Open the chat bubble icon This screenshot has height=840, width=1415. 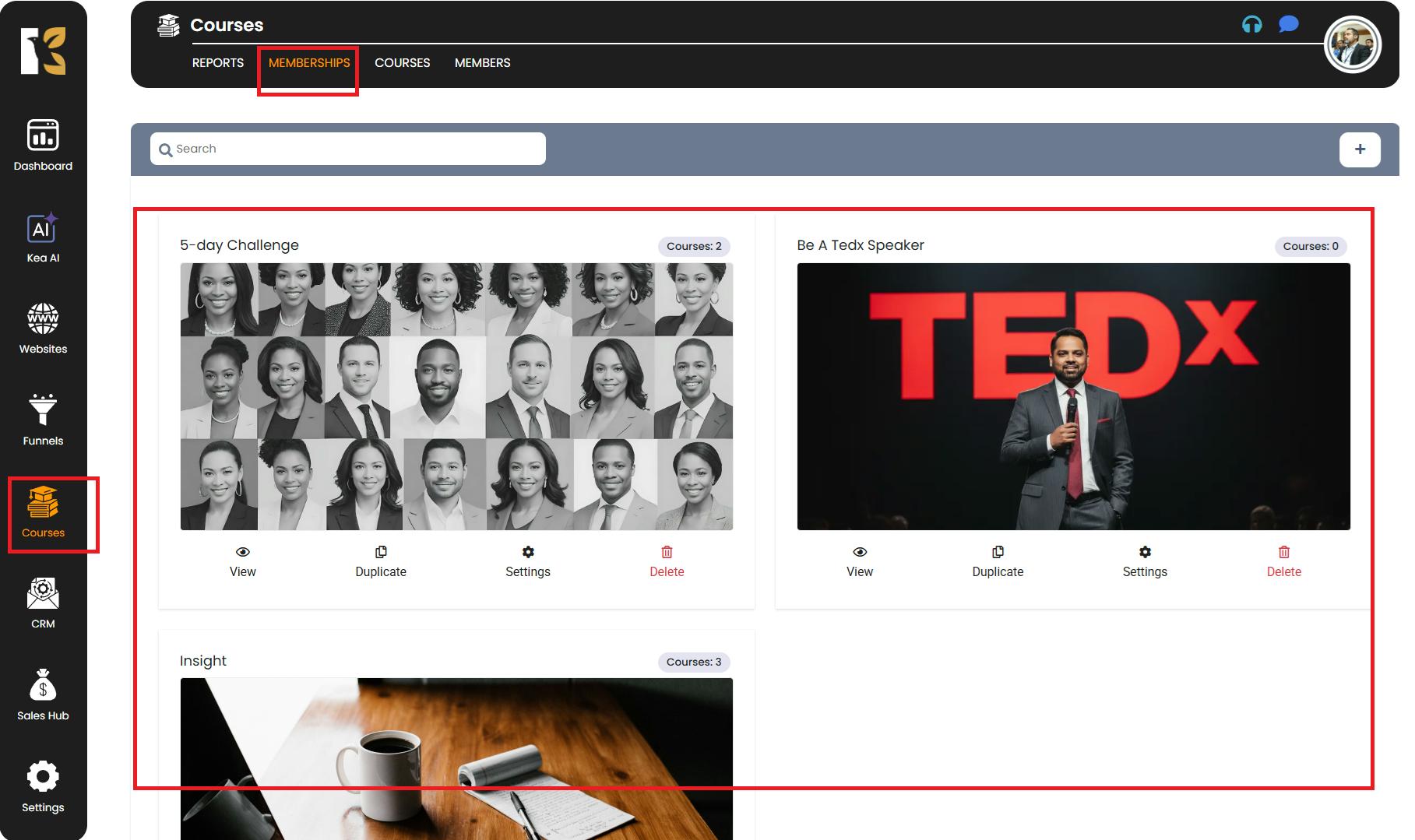[x=1288, y=25]
